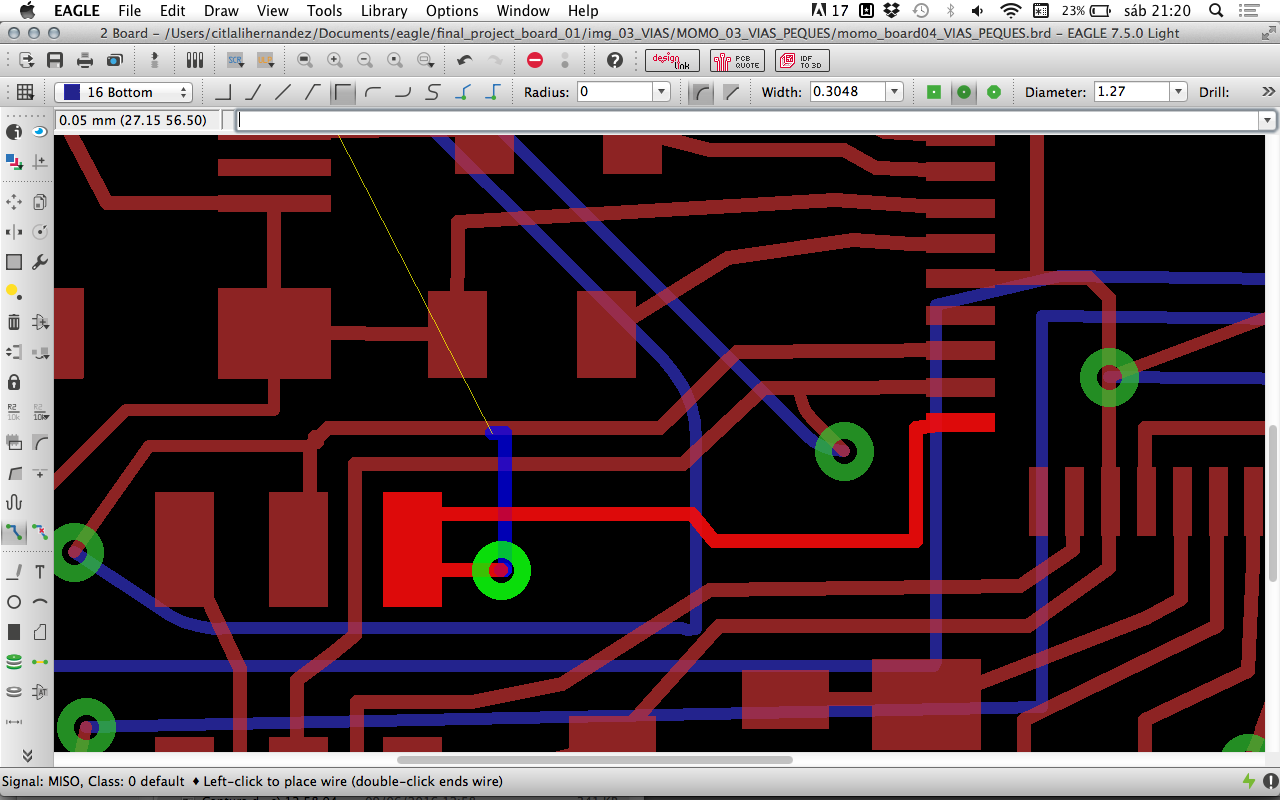Click the Diameter value 1.27 field
Screen dimensions: 1280x800
point(1132,92)
